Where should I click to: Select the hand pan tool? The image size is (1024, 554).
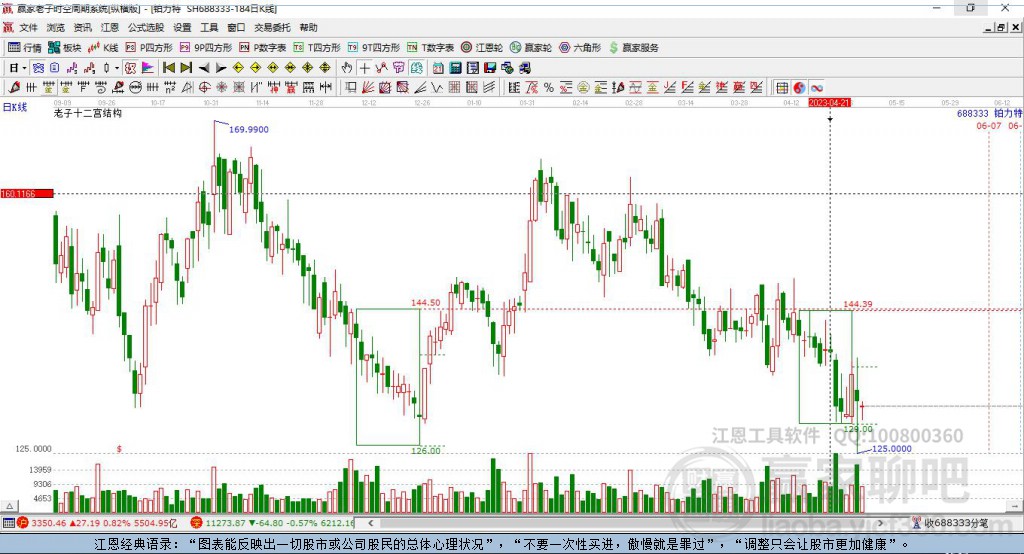coord(347,68)
